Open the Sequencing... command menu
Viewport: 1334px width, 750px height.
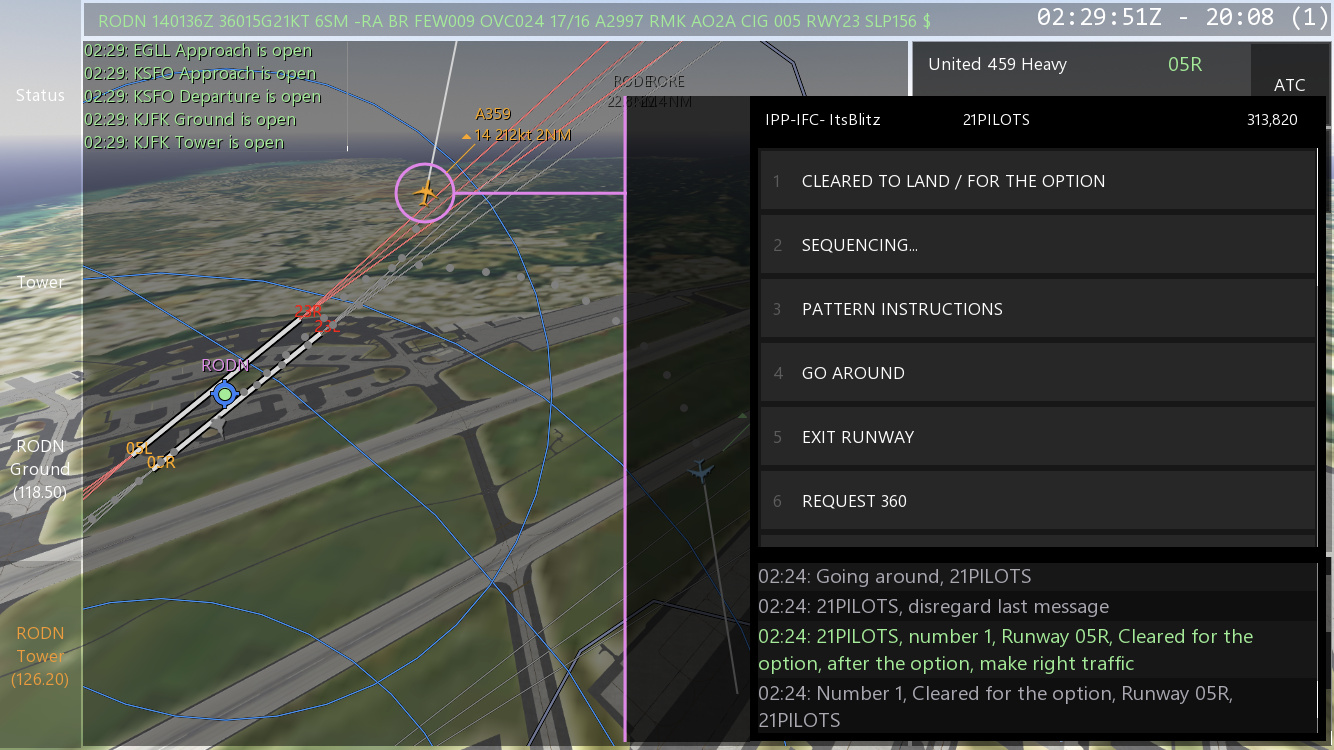[1037, 245]
